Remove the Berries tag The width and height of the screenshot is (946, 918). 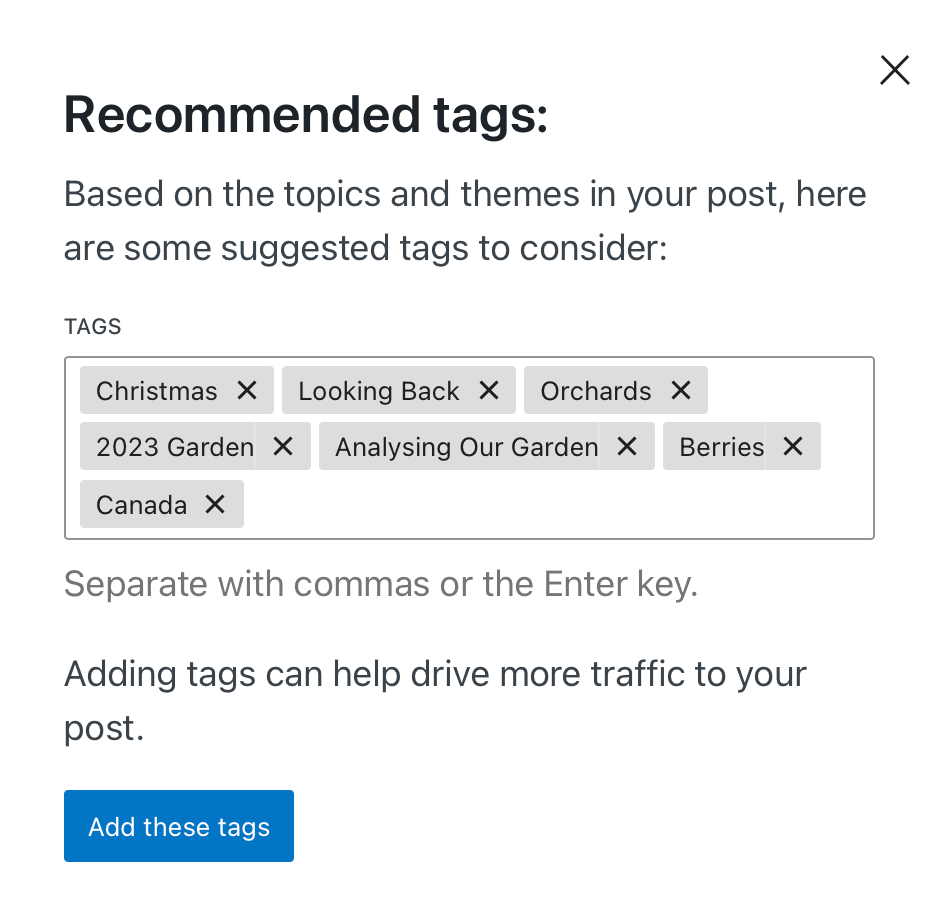tap(793, 446)
